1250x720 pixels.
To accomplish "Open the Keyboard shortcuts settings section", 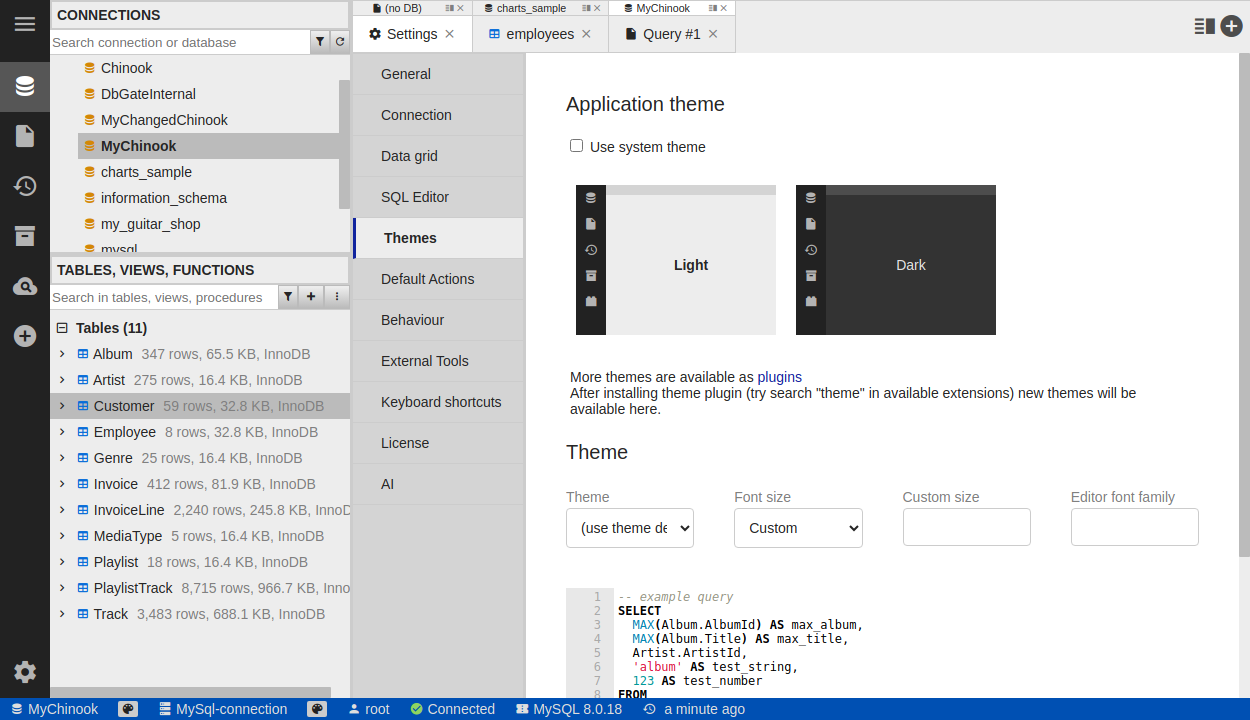I will point(441,402).
